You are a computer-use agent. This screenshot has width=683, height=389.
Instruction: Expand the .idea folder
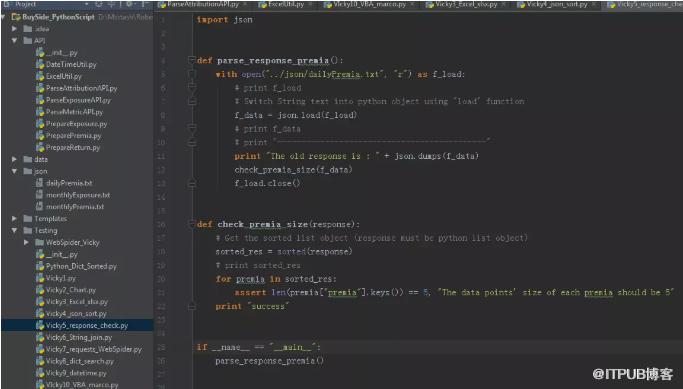pyautogui.click(x=15, y=29)
